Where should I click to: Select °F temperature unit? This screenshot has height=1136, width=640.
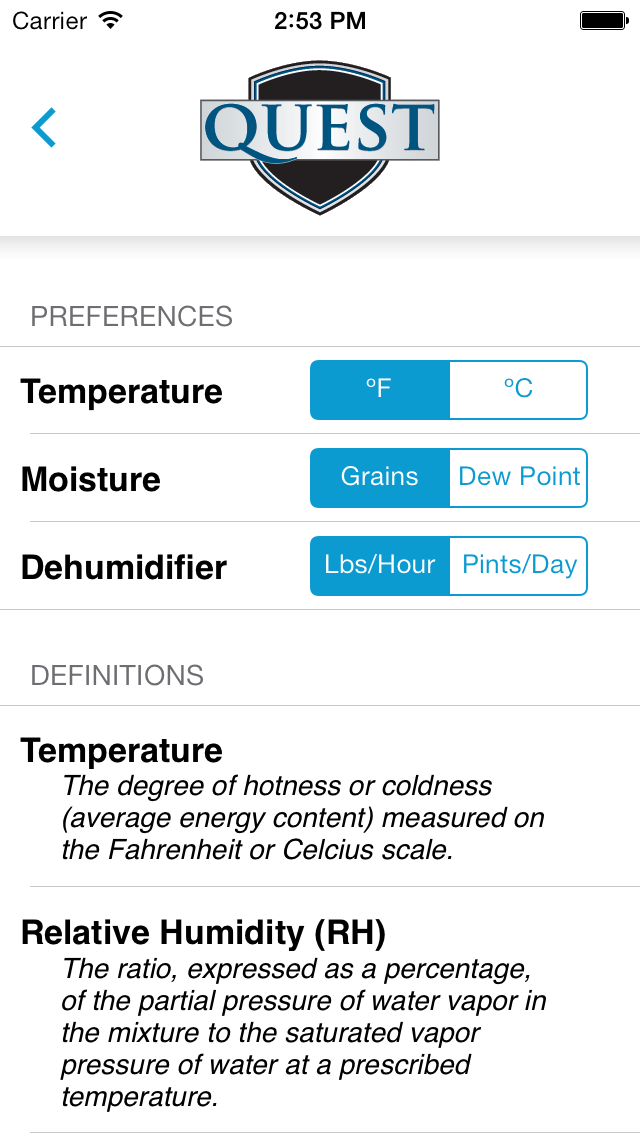point(379,390)
